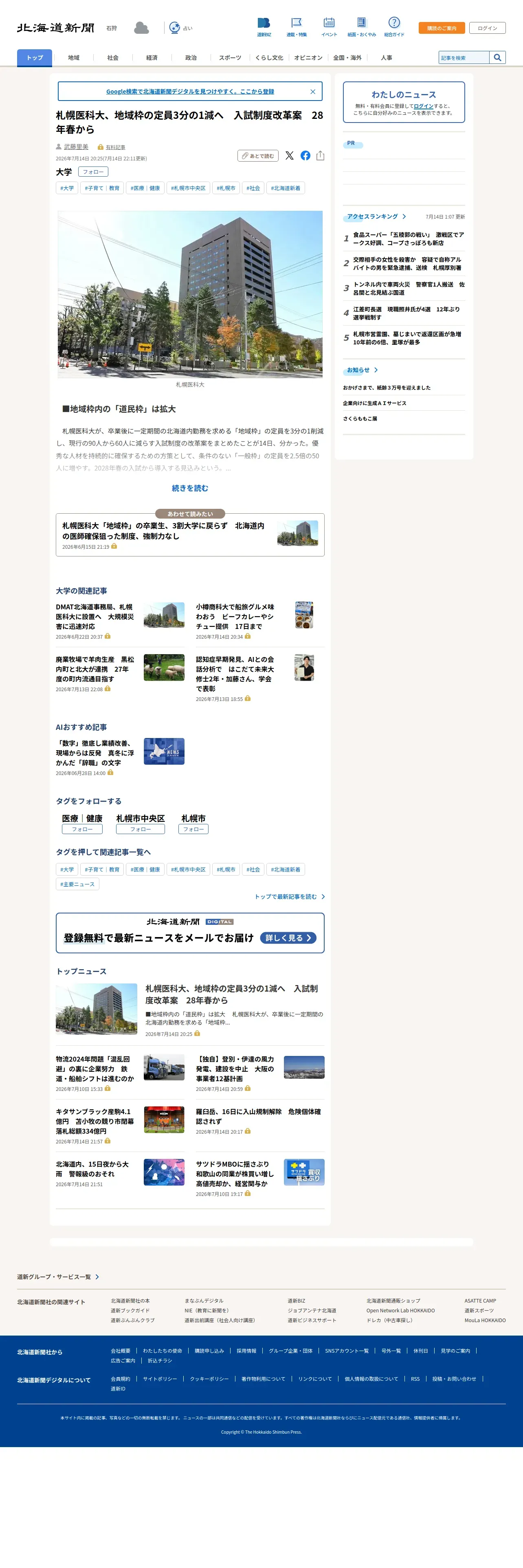Share the article on X
523x1568 pixels.
[289, 156]
